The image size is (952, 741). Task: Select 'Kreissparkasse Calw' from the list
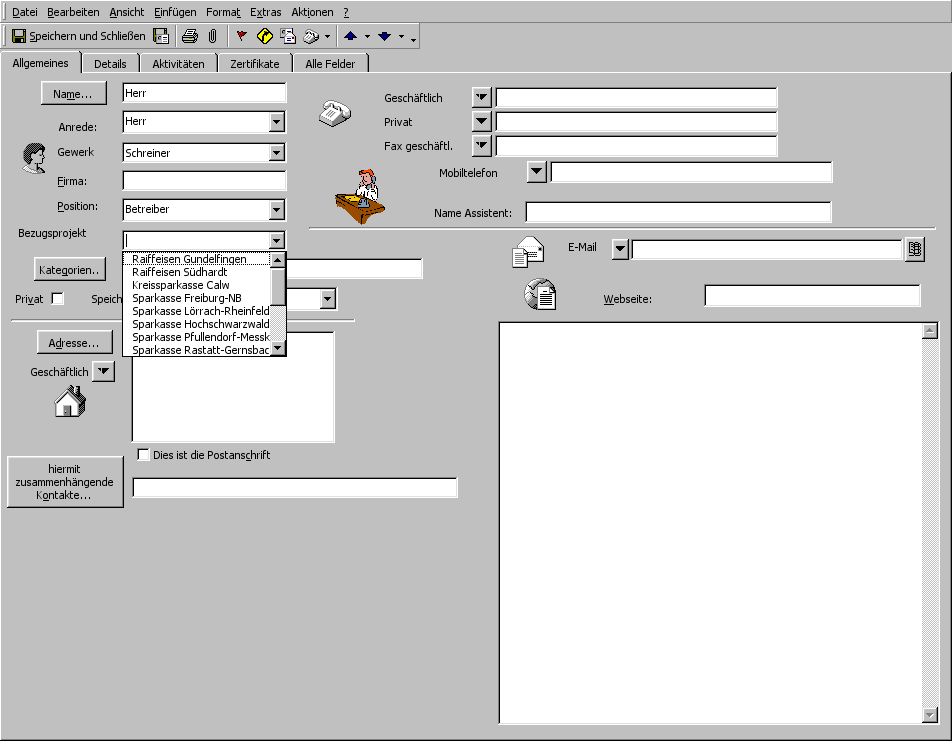point(181,285)
